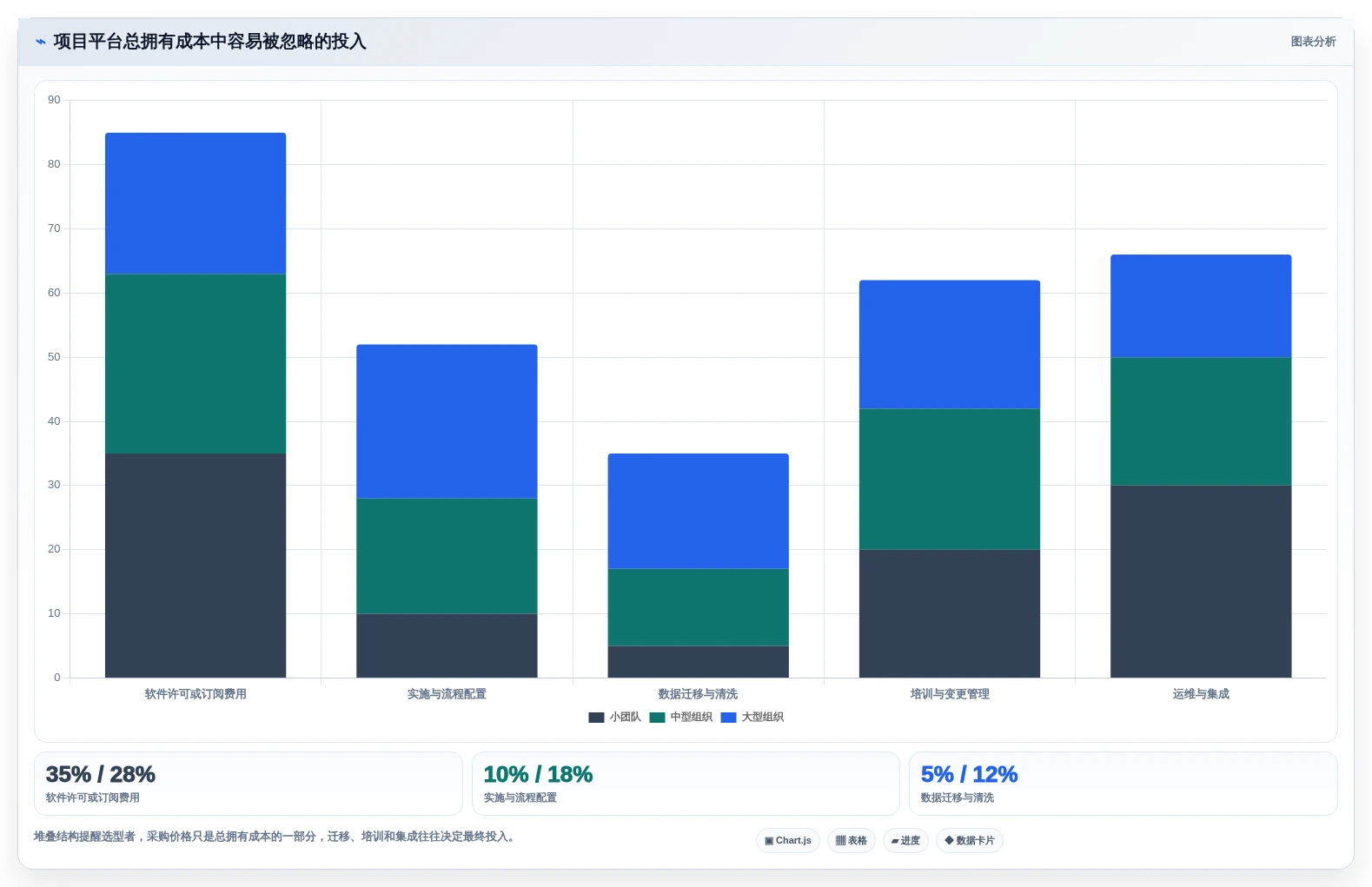Click the mid-size segment of 软件许可或订阅费用 bar
Screen dimensions: 1372x887
pos(196,364)
